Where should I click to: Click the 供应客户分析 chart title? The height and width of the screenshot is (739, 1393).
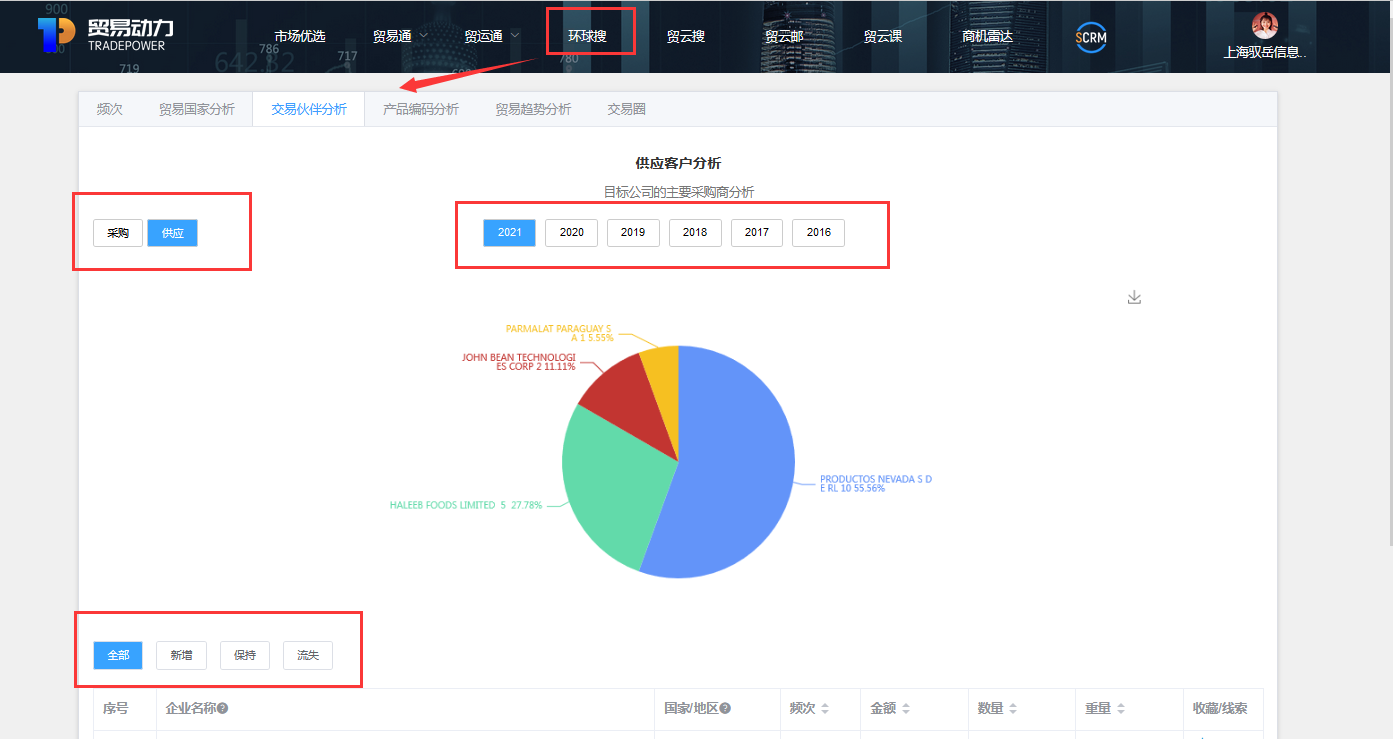click(x=678, y=163)
